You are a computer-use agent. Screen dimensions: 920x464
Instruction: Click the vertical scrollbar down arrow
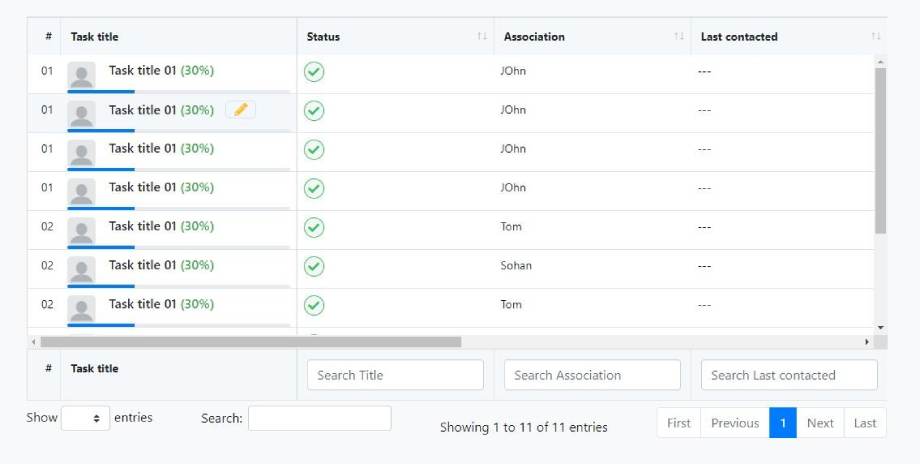coord(880,327)
